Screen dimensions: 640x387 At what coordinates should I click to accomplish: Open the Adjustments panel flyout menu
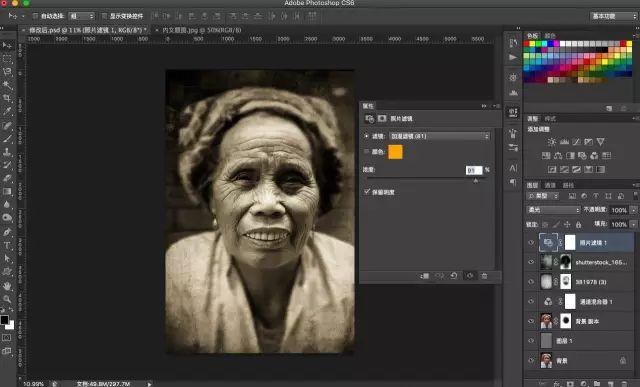tap(635, 118)
